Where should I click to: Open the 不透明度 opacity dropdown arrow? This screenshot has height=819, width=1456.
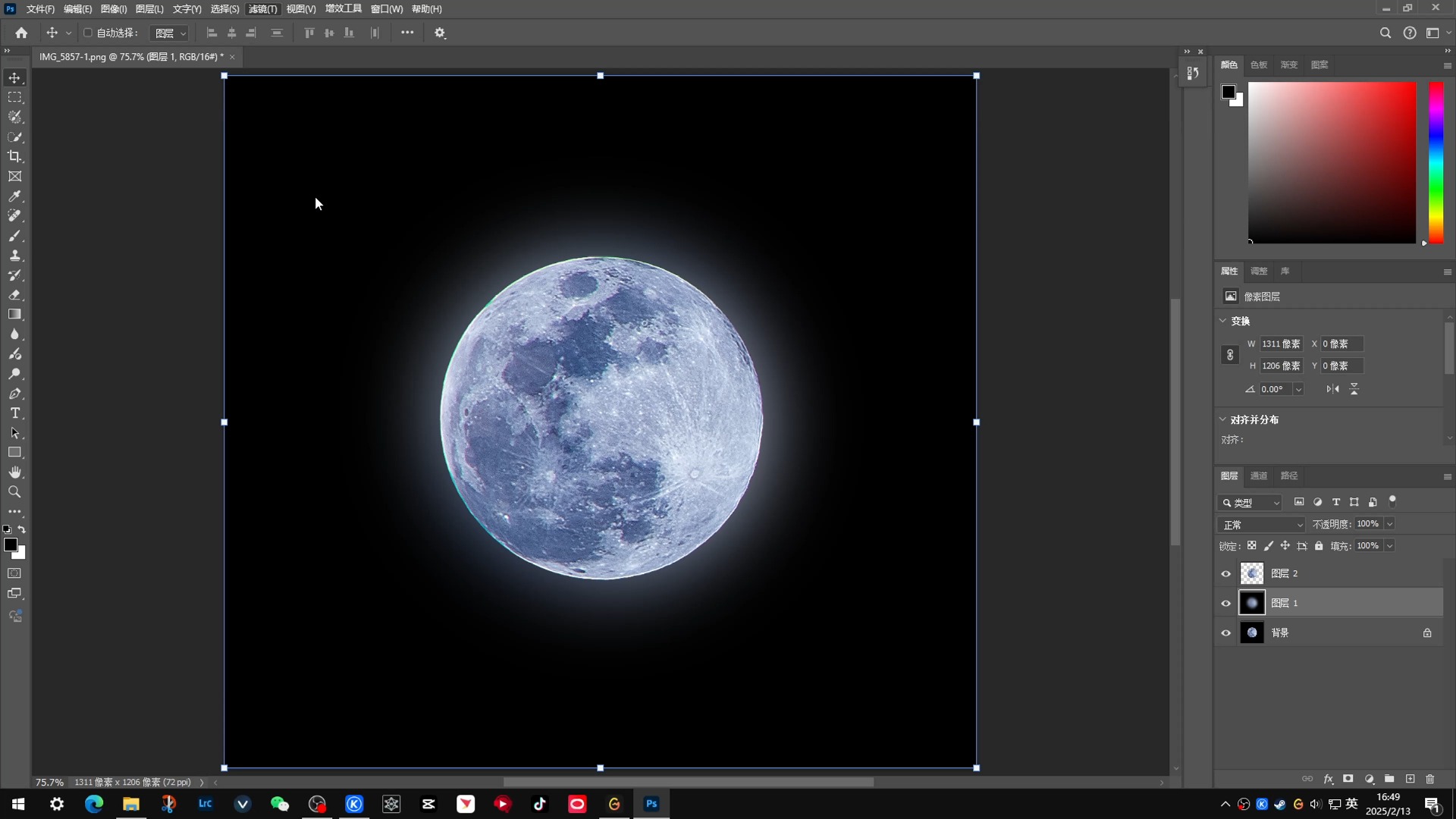1390,524
